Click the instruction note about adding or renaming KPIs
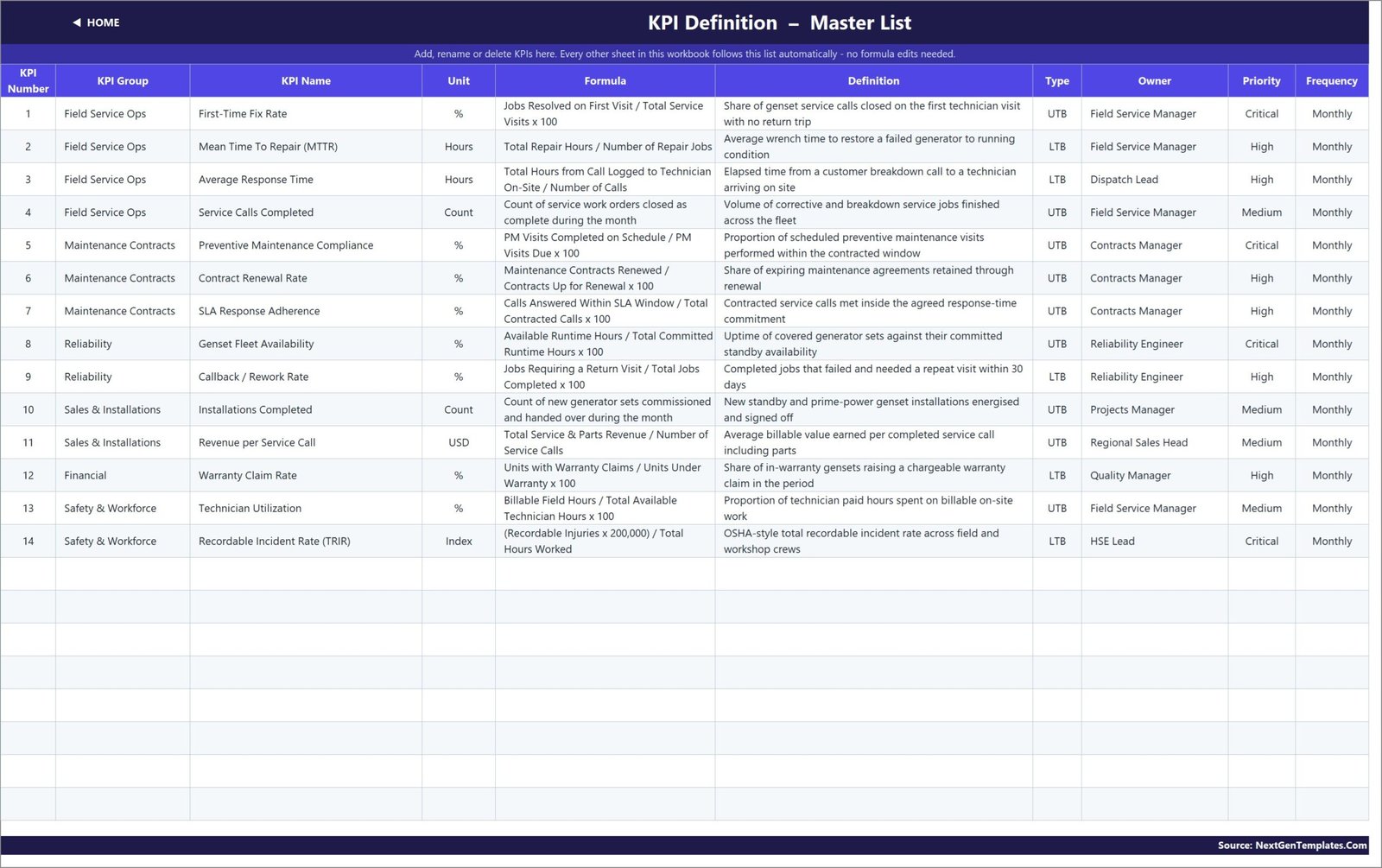The width and height of the screenshot is (1382, 868). click(x=684, y=54)
